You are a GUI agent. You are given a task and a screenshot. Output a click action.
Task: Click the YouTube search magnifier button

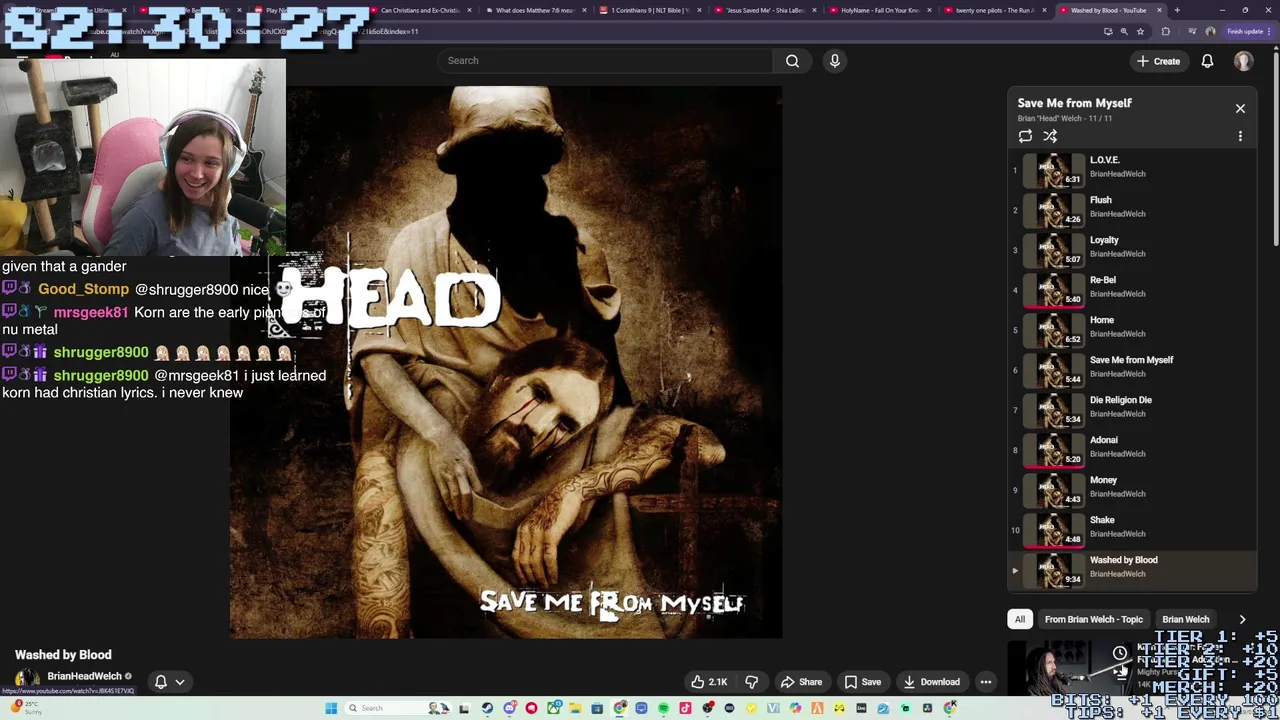[792, 61]
